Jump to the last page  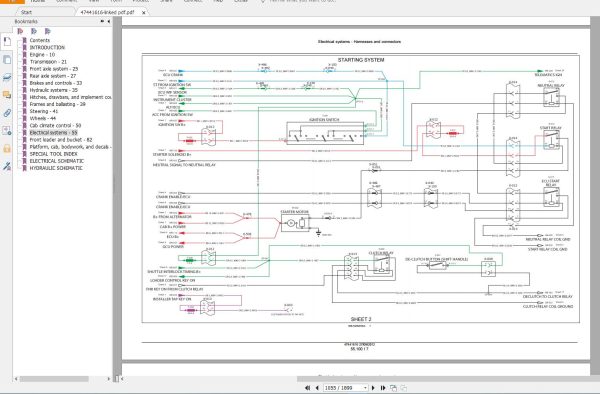[383, 388]
